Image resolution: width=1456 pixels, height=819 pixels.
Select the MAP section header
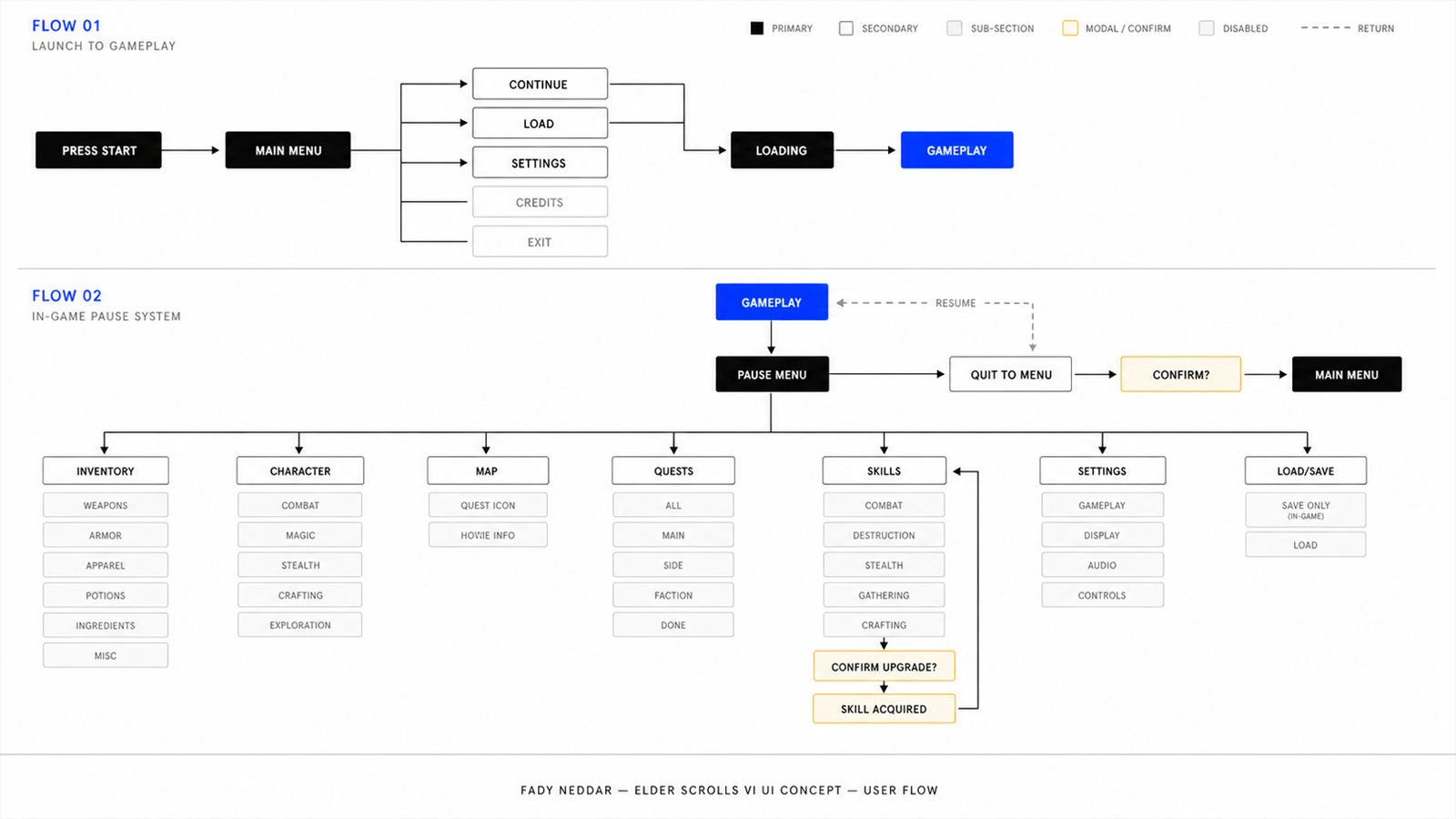tap(488, 470)
